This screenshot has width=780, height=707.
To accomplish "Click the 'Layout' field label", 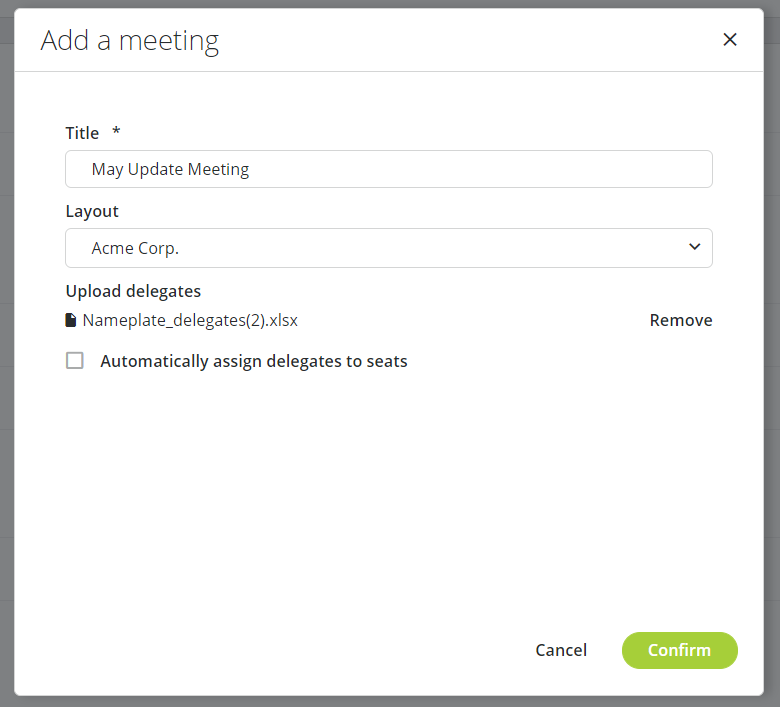I will pos(92,211).
